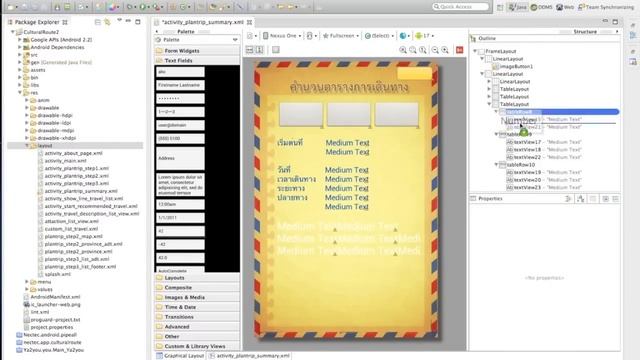Open screen orientation dropdown

coord(311,36)
